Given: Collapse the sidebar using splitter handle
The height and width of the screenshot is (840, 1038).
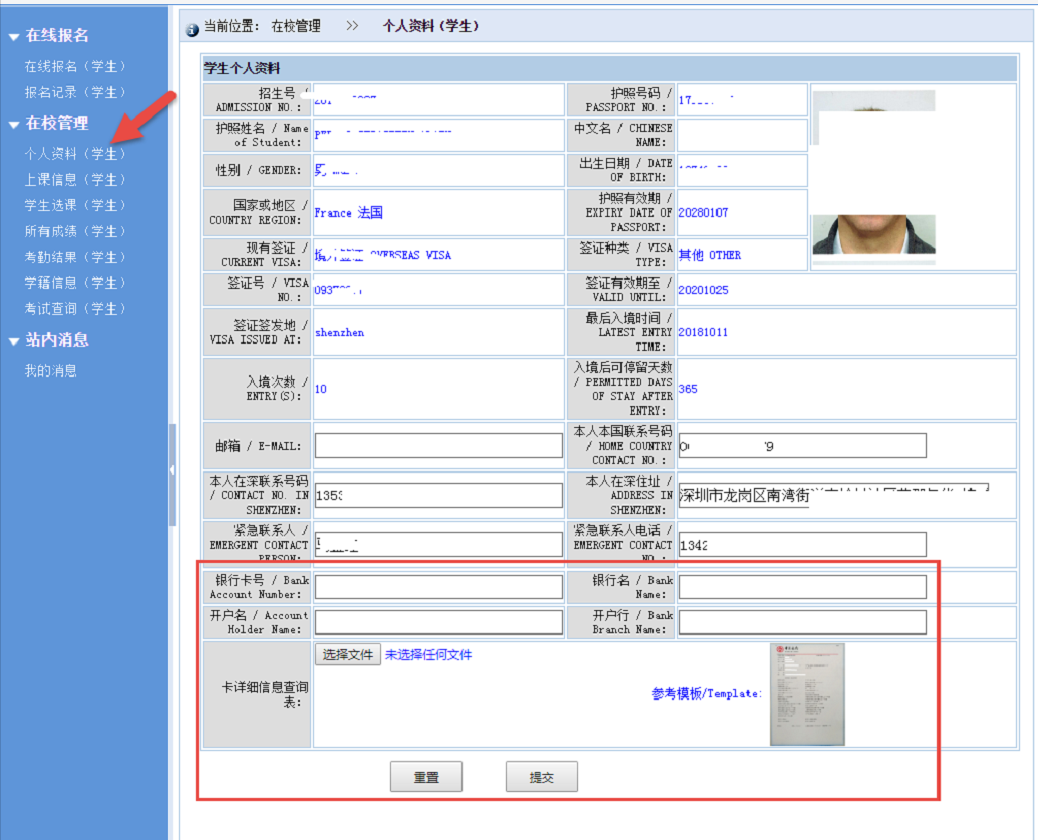Looking at the screenshot, I should click(172, 469).
